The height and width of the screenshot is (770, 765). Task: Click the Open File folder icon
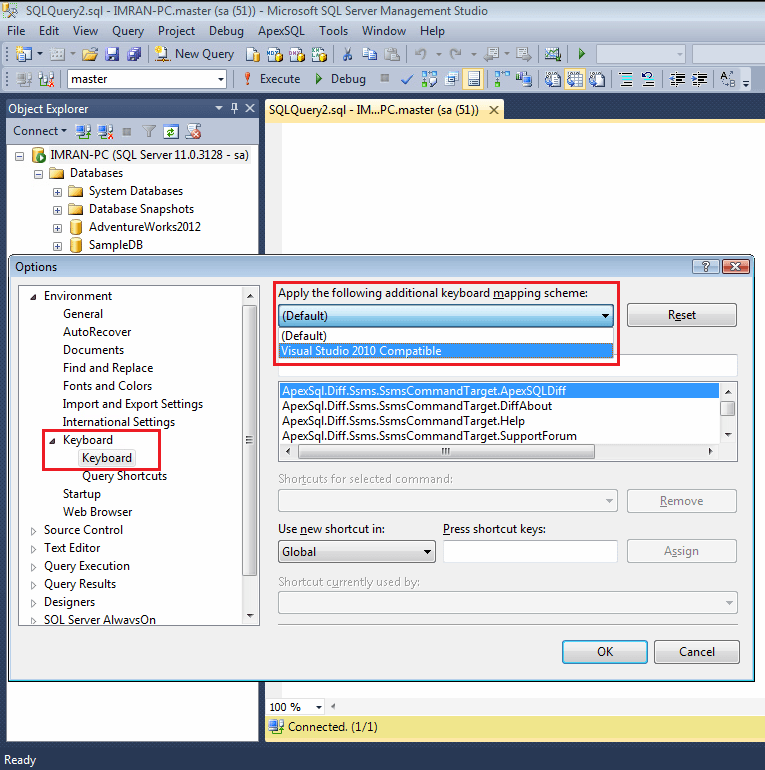(x=90, y=54)
